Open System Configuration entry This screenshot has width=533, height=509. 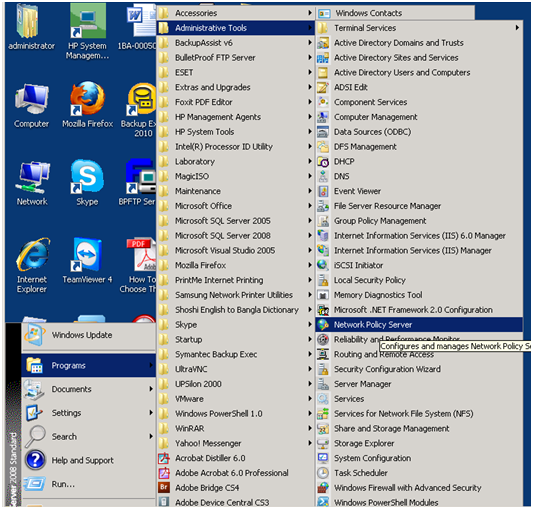tap(419, 458)
